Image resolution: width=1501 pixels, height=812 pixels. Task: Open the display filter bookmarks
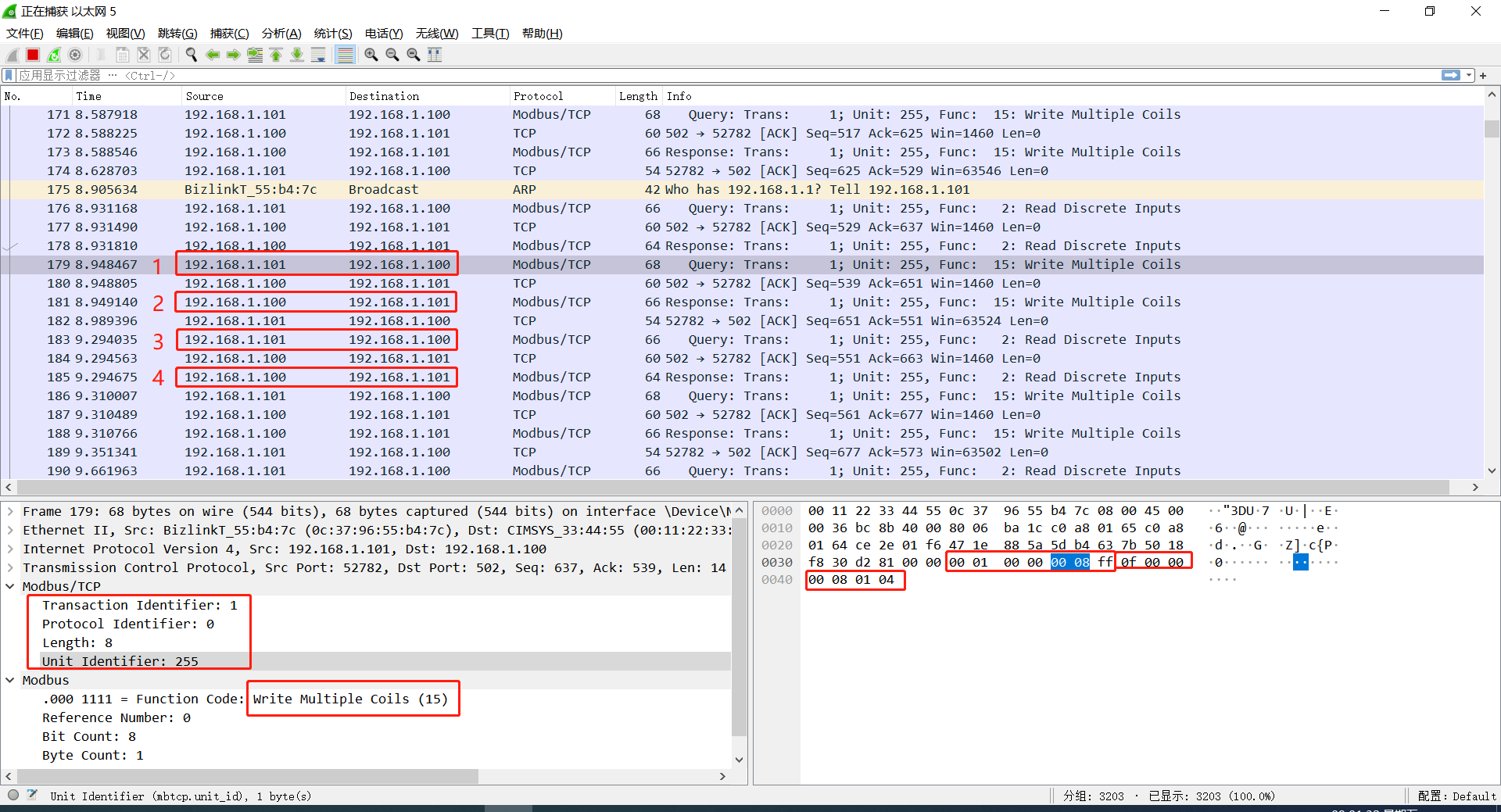tap(8, 75)
